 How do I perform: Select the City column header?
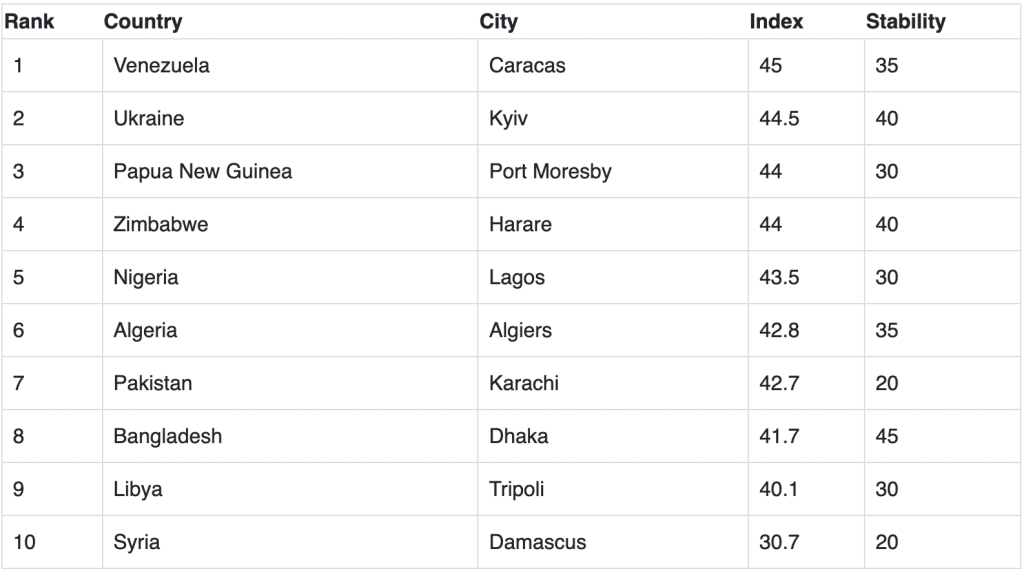[x=498, y=22]
